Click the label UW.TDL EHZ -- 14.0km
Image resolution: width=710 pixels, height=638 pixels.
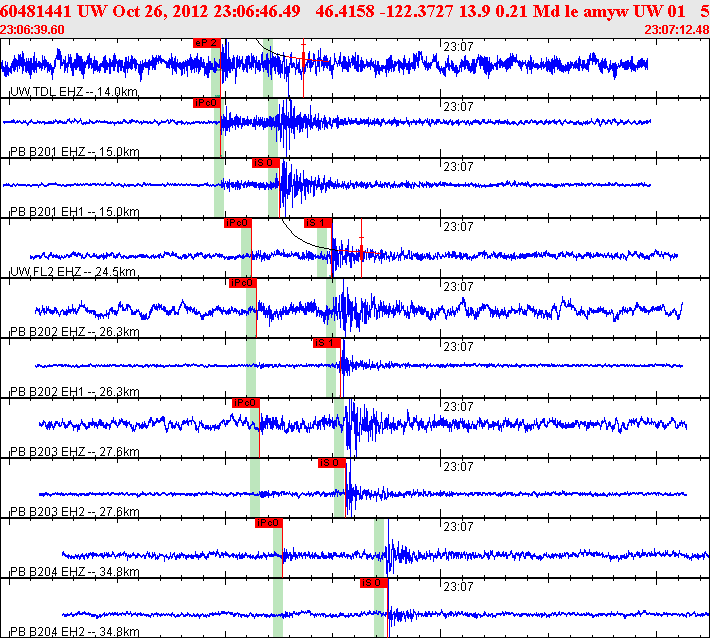(74, 92)
